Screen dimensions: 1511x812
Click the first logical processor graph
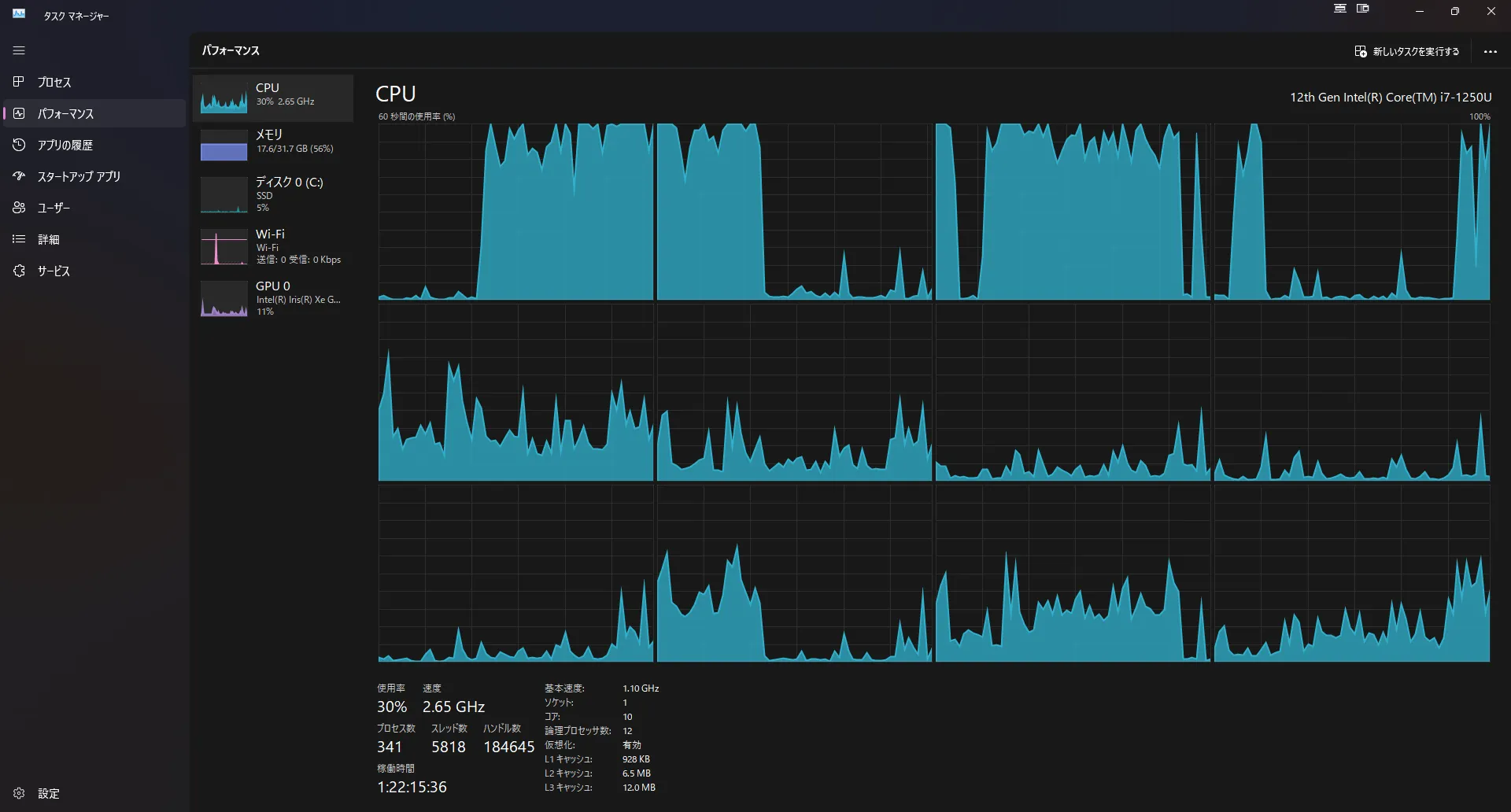click(515, 212)
